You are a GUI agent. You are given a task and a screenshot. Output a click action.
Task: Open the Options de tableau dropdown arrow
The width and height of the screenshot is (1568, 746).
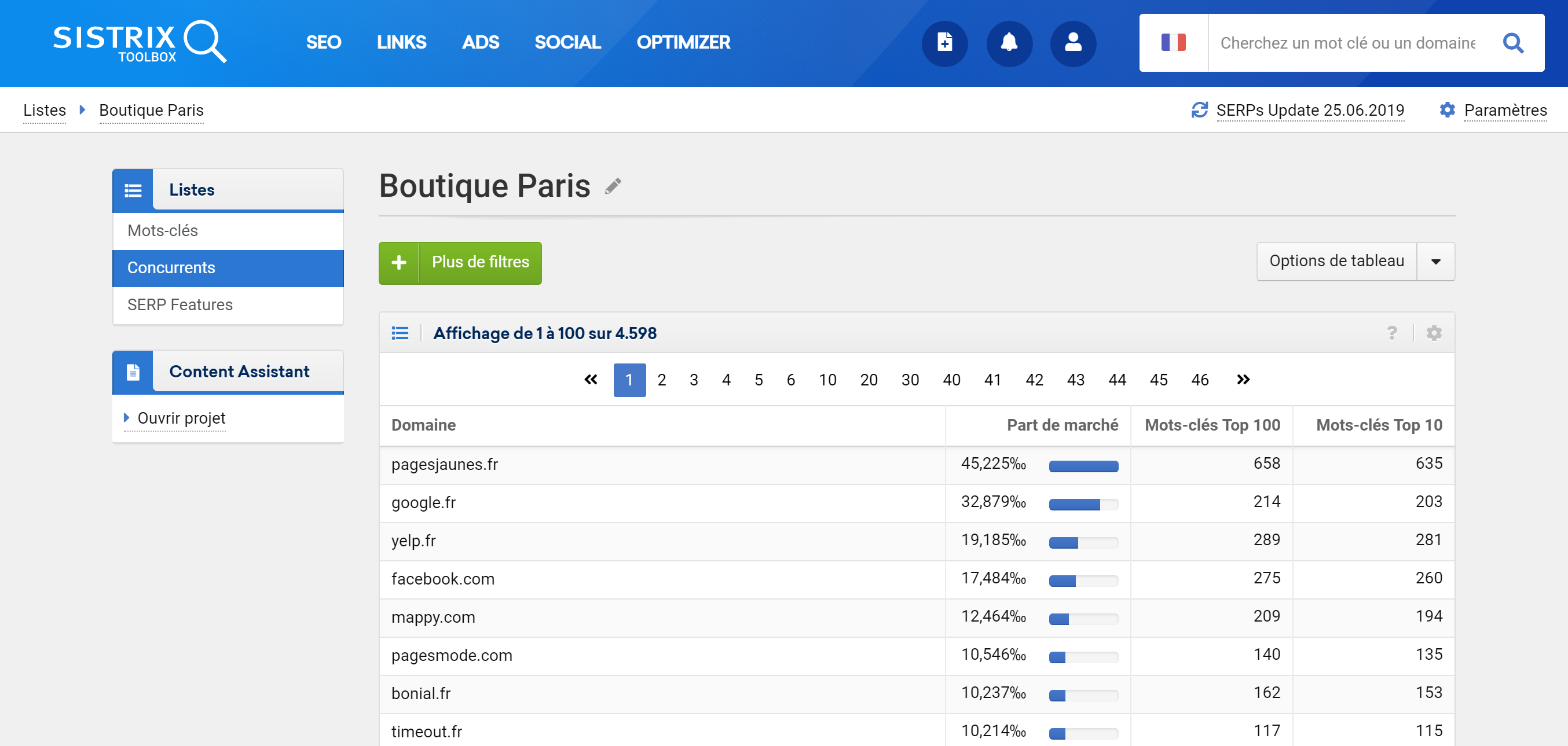pos(1435,262)
